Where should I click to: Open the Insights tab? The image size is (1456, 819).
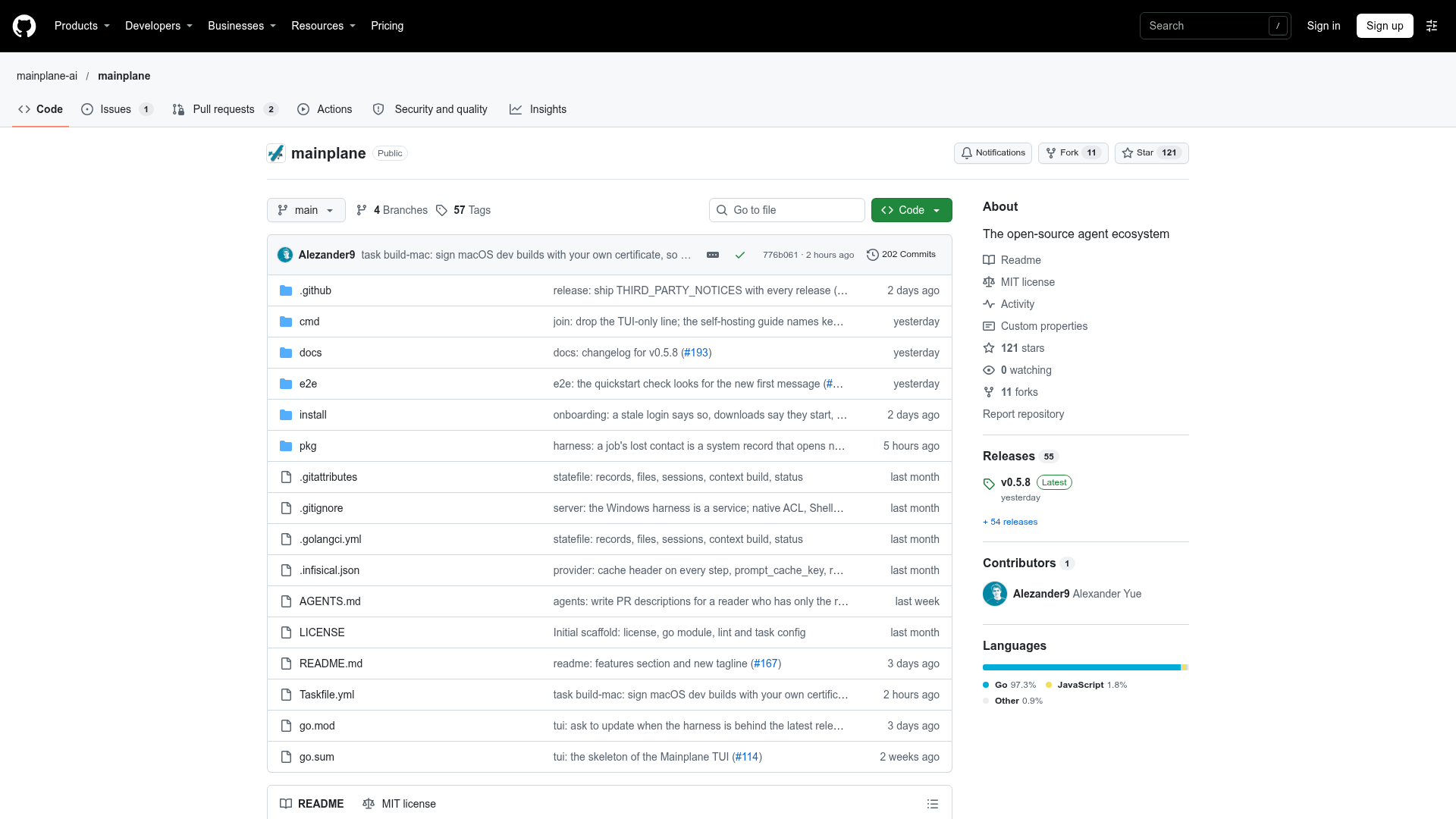coord(538,109)
